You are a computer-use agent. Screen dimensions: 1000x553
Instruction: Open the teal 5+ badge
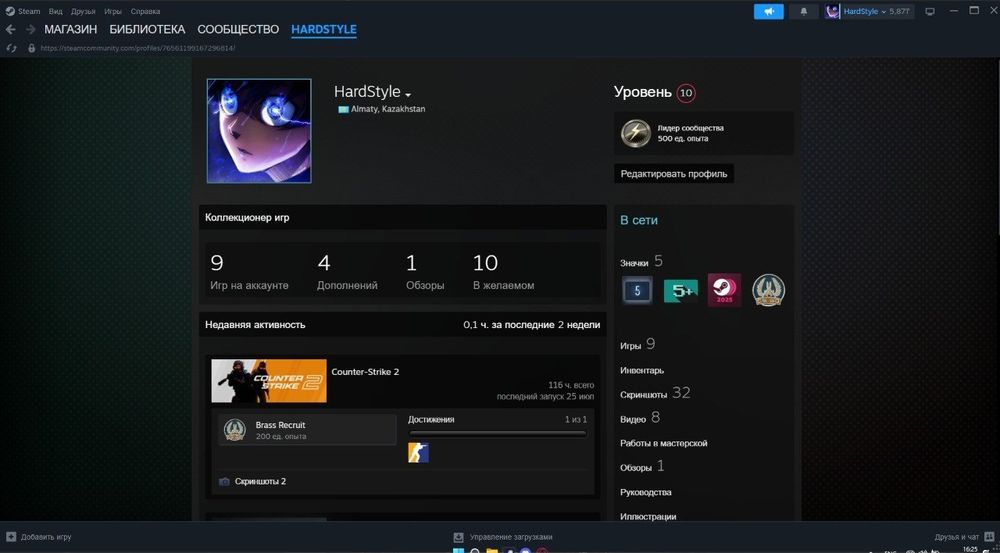click(x=680, y=290)
